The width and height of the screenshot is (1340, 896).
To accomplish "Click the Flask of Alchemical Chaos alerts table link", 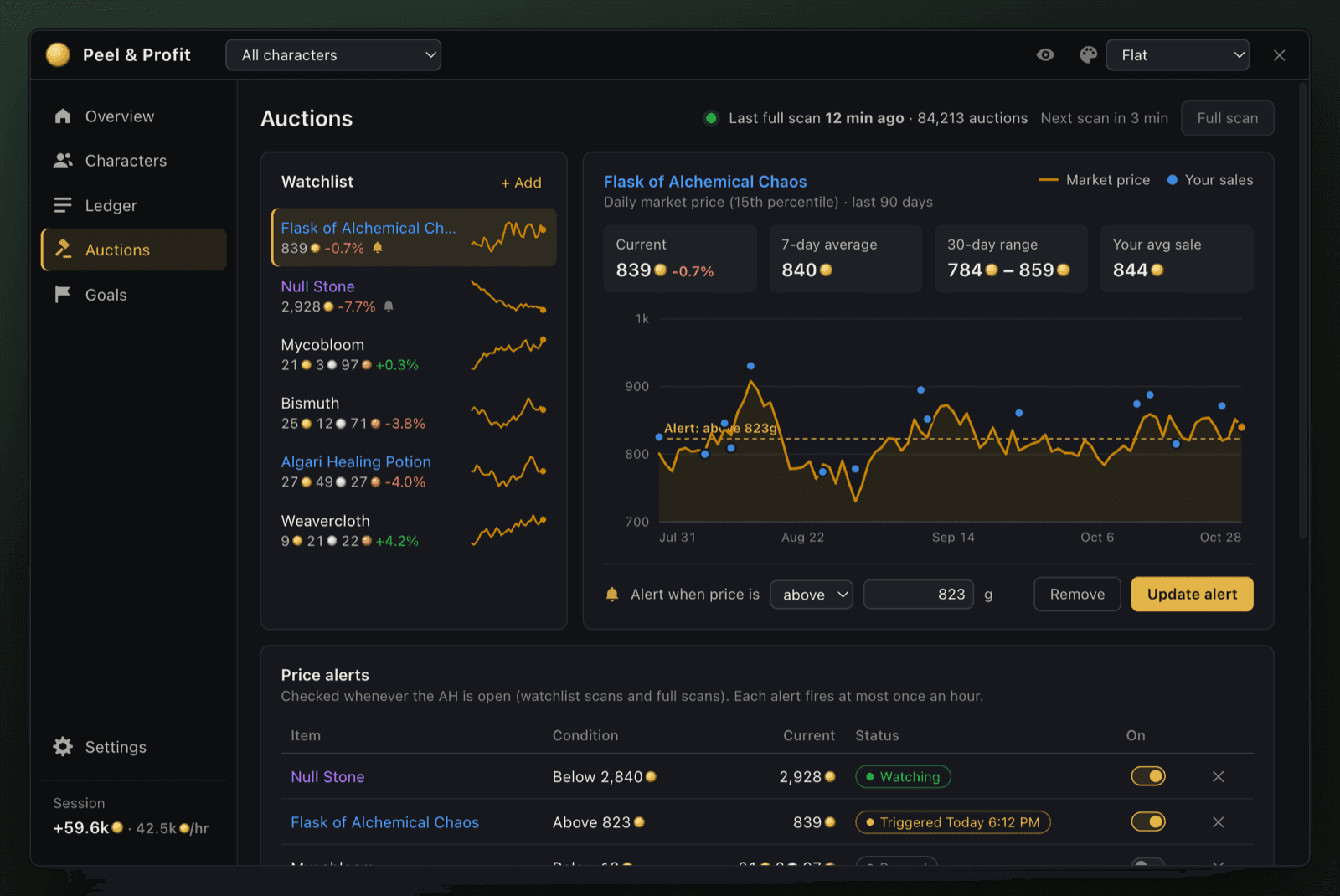I will 385,822.
